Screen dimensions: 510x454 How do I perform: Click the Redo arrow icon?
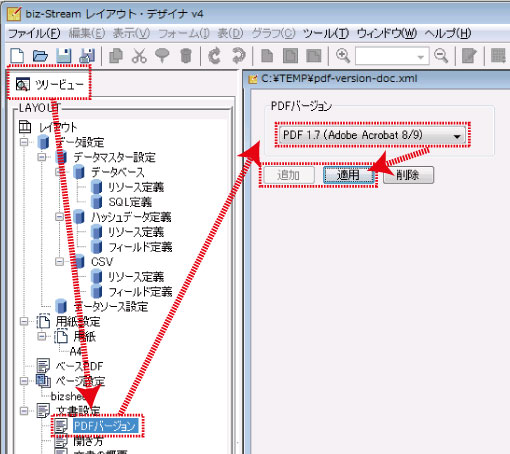click(238, 55)
